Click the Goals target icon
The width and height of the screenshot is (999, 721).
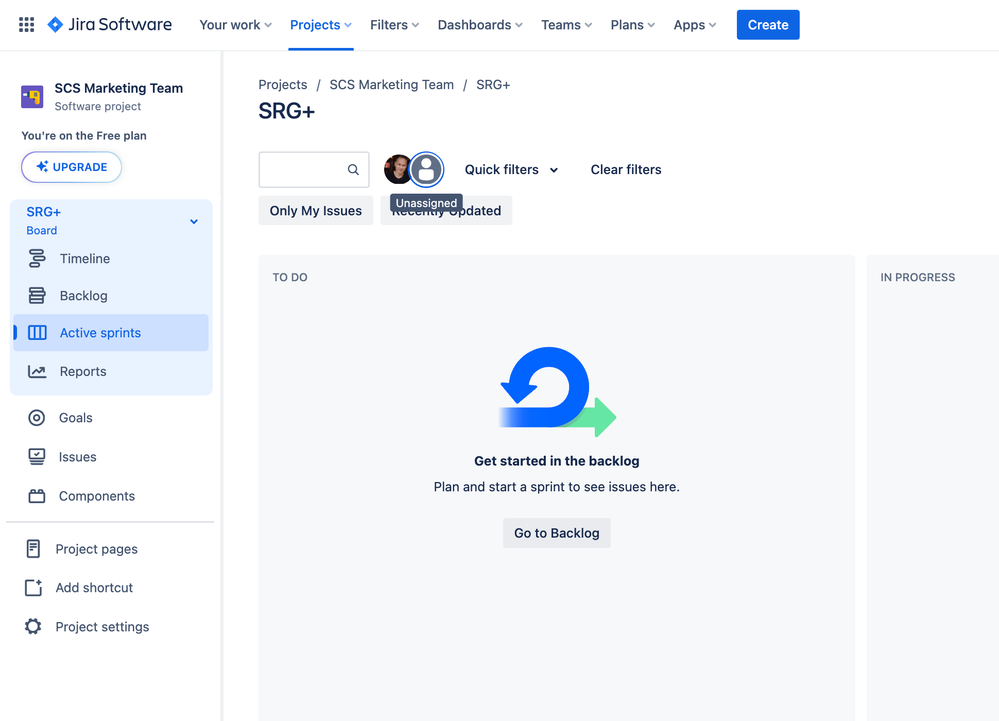click(37, 418)
